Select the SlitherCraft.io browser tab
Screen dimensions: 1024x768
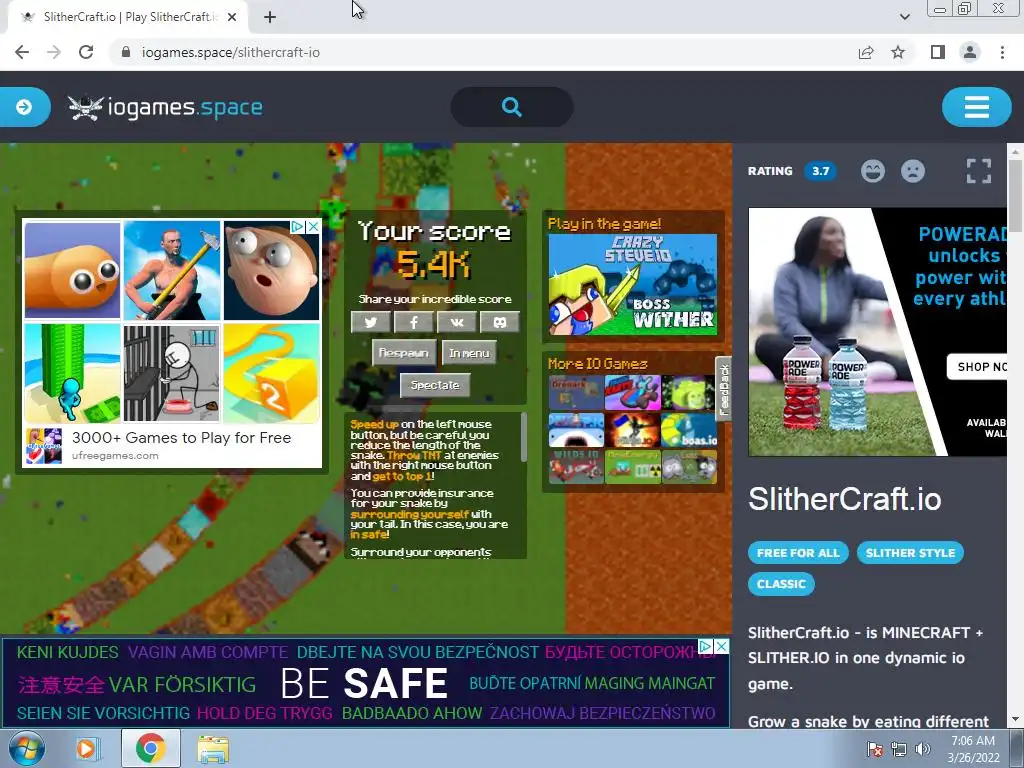tap(128, 17)
